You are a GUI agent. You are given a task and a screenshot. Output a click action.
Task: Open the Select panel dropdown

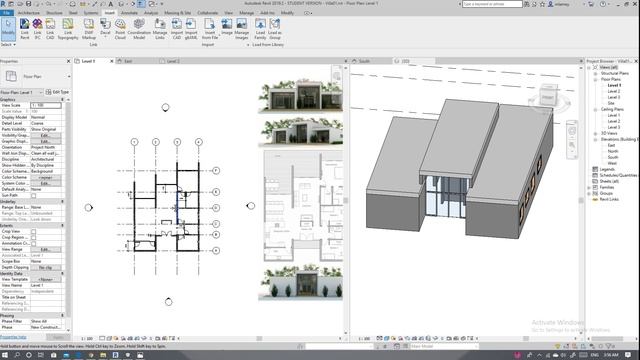(x=8, y=44)
